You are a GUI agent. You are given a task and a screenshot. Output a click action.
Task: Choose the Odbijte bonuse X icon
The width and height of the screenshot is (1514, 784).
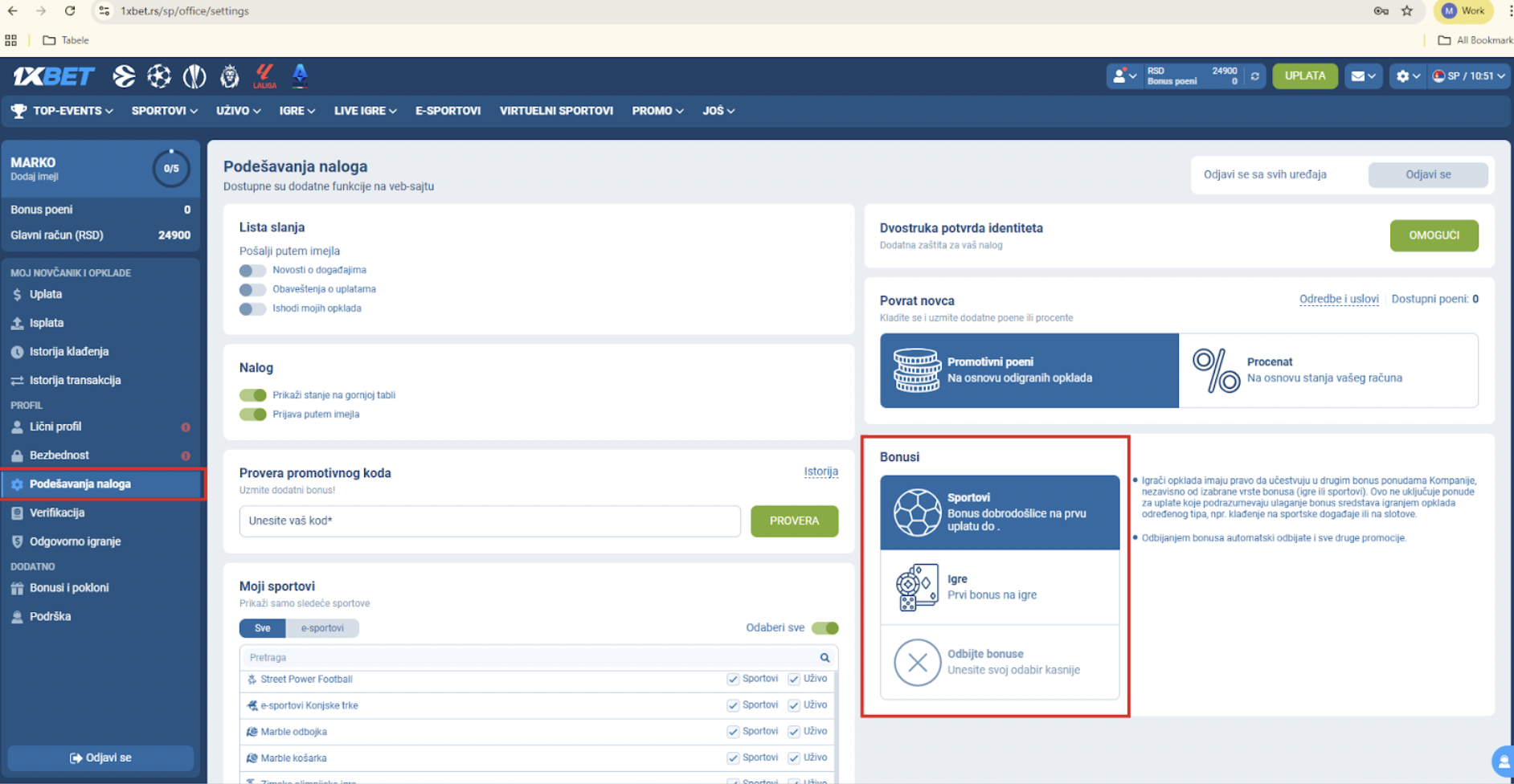(x=917, y=663)
